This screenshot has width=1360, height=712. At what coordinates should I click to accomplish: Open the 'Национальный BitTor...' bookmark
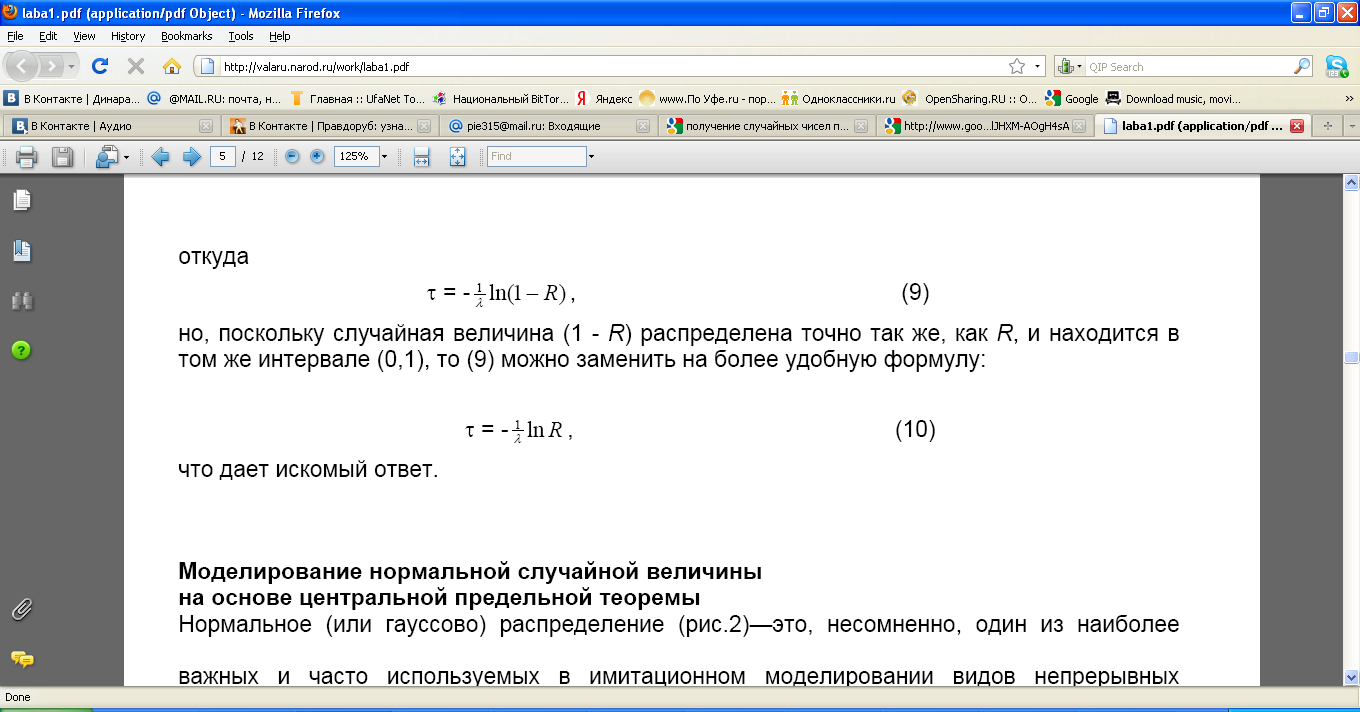click(500, 99)
